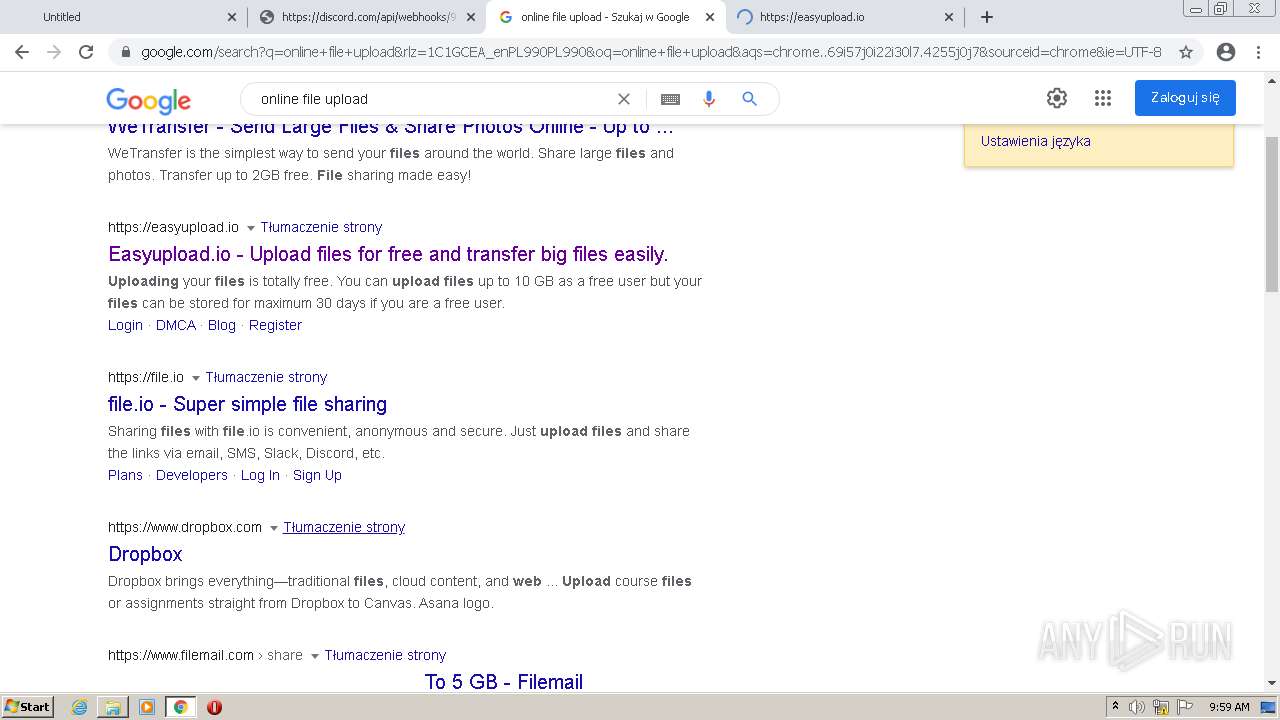Open the Google apps grid
This screenshot has width=1280, height=720.
(x=1103, y=98)
